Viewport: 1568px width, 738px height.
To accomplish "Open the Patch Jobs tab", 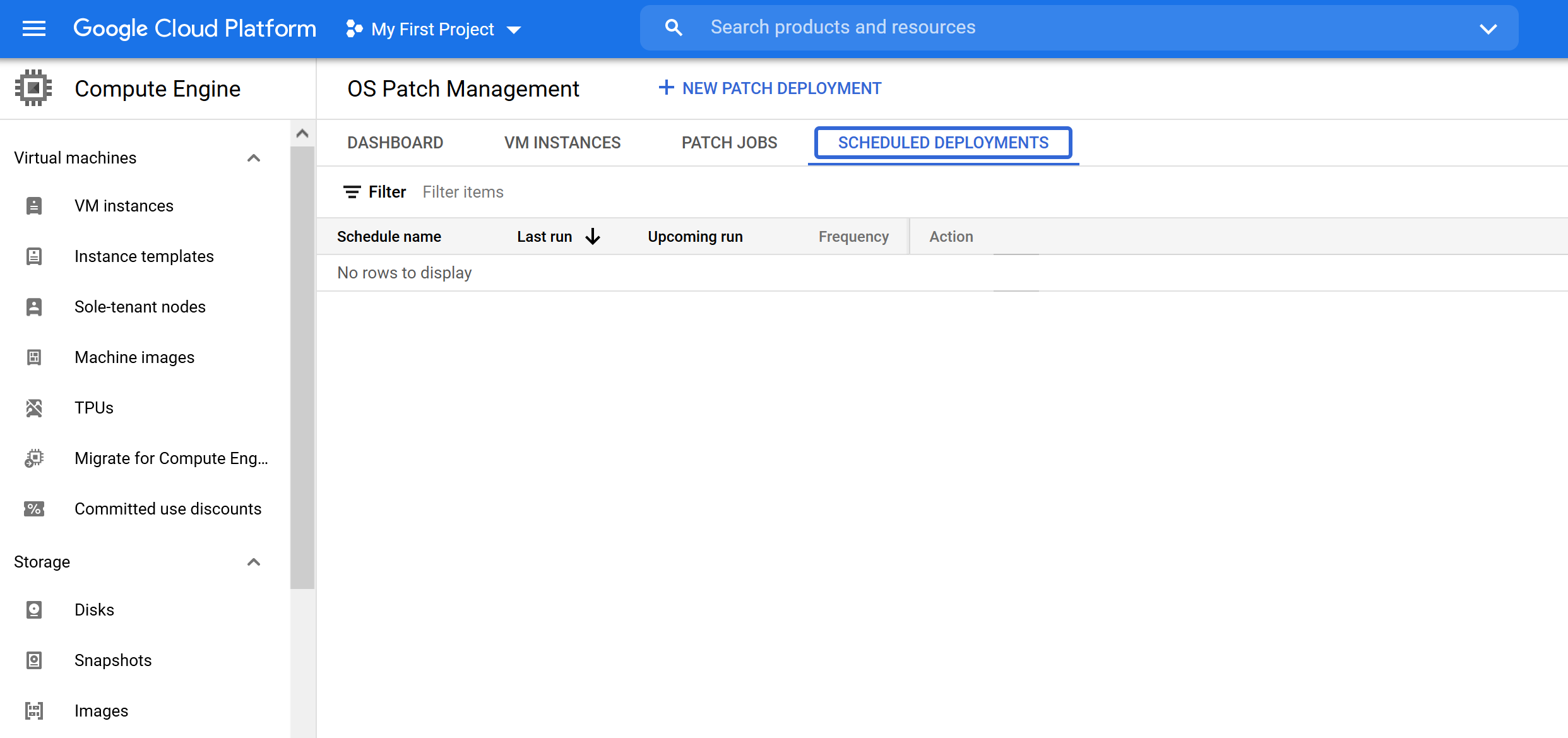I will pyautogui.click(x=730, y=143).
